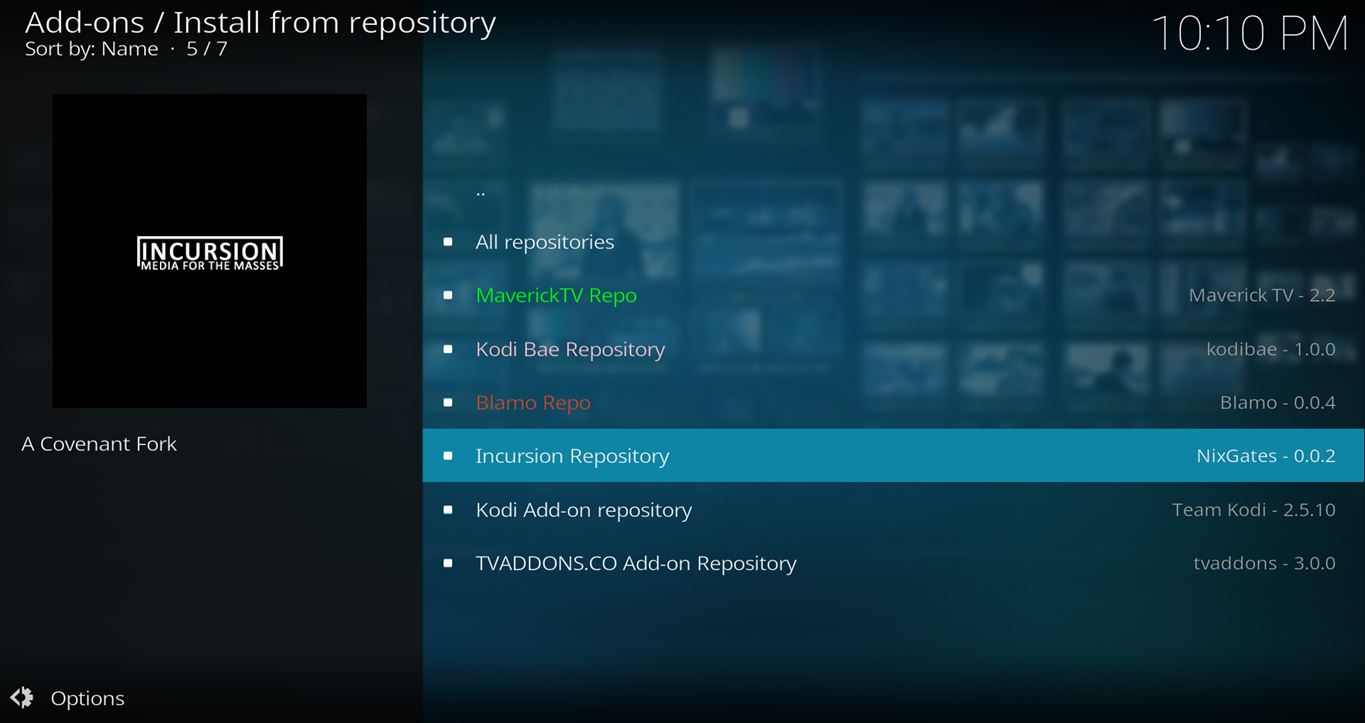Click the bullet icon beside Kodi Add-on repository
This screenshot has width=1365, height=723.
tap(447, 510)
